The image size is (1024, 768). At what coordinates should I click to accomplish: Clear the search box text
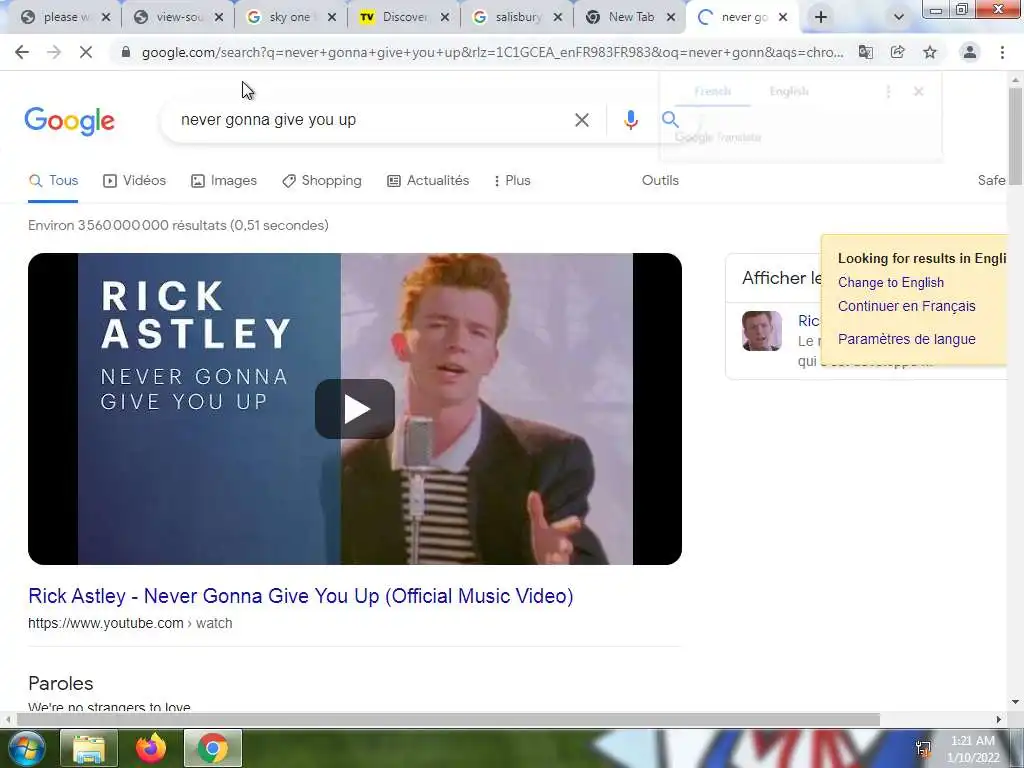pos(582,120)
